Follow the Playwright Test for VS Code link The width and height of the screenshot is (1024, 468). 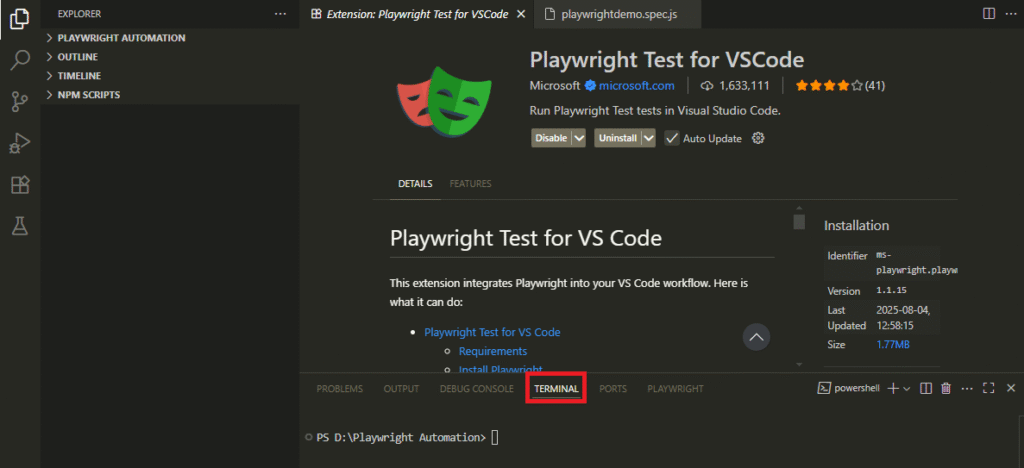492,332
